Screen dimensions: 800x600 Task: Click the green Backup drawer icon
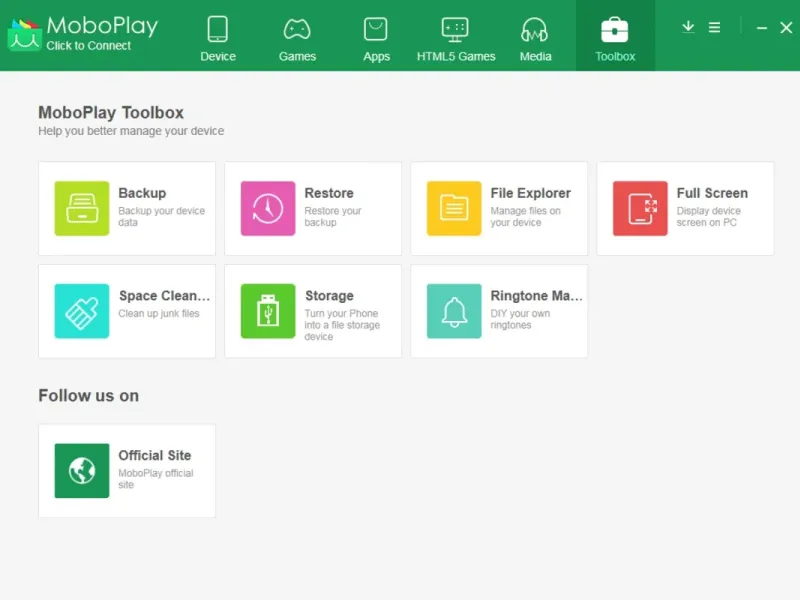[82, 208]
